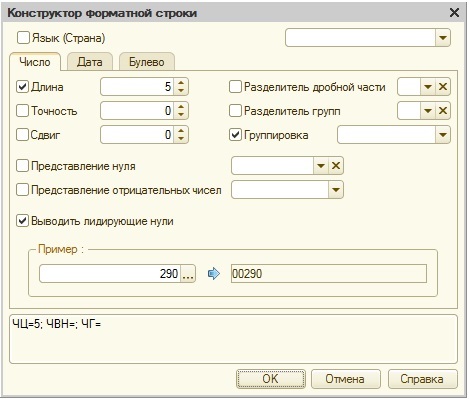469x399 pixels.
Task: Clear the Представление нуля field with X
Action: pyautogui.click(x=336, y=166)
